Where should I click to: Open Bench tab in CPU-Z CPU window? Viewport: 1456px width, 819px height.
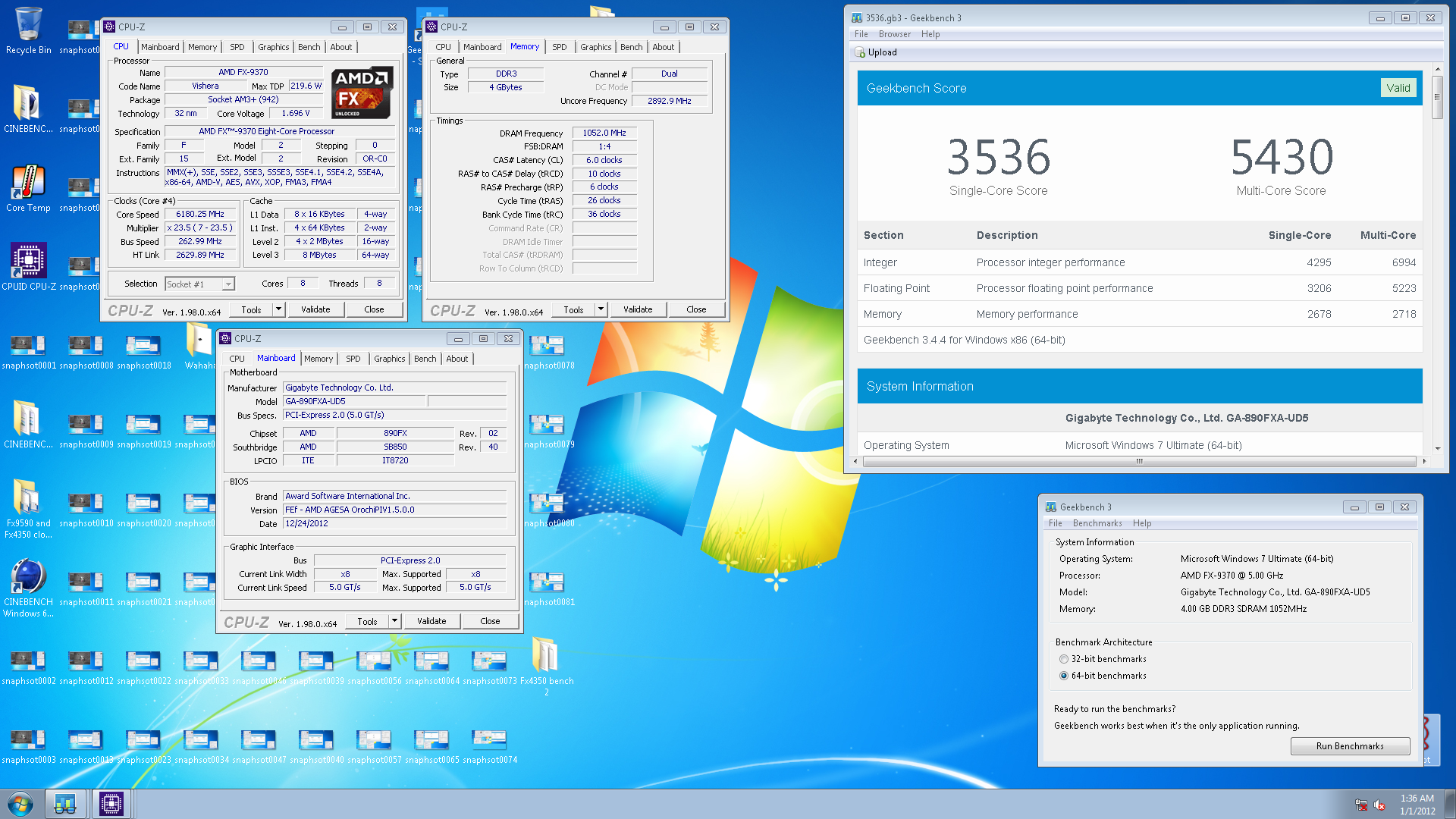point(309,47)
